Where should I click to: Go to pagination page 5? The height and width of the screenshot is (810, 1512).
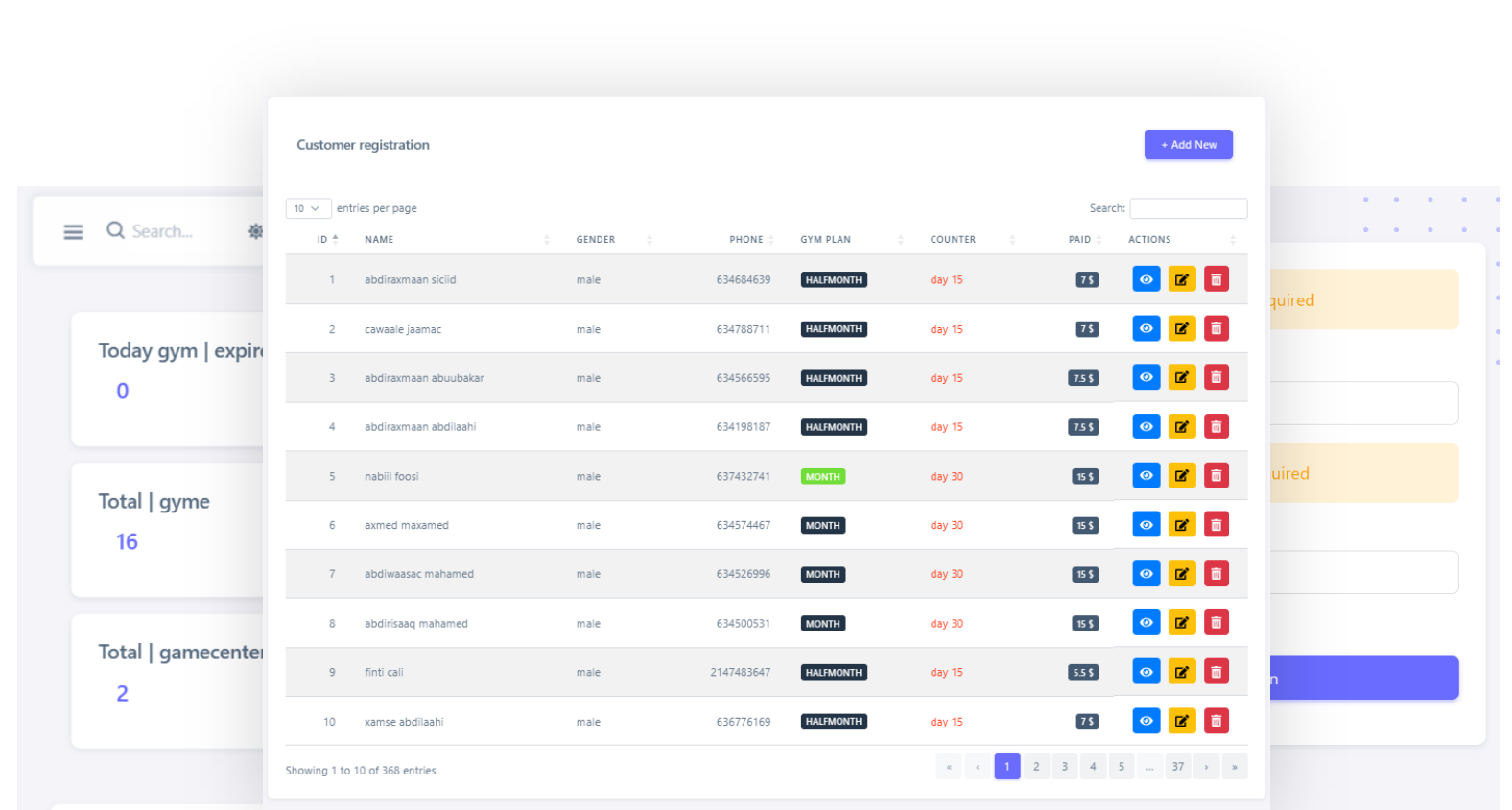pyautogui.click(x=1121, y=767)
